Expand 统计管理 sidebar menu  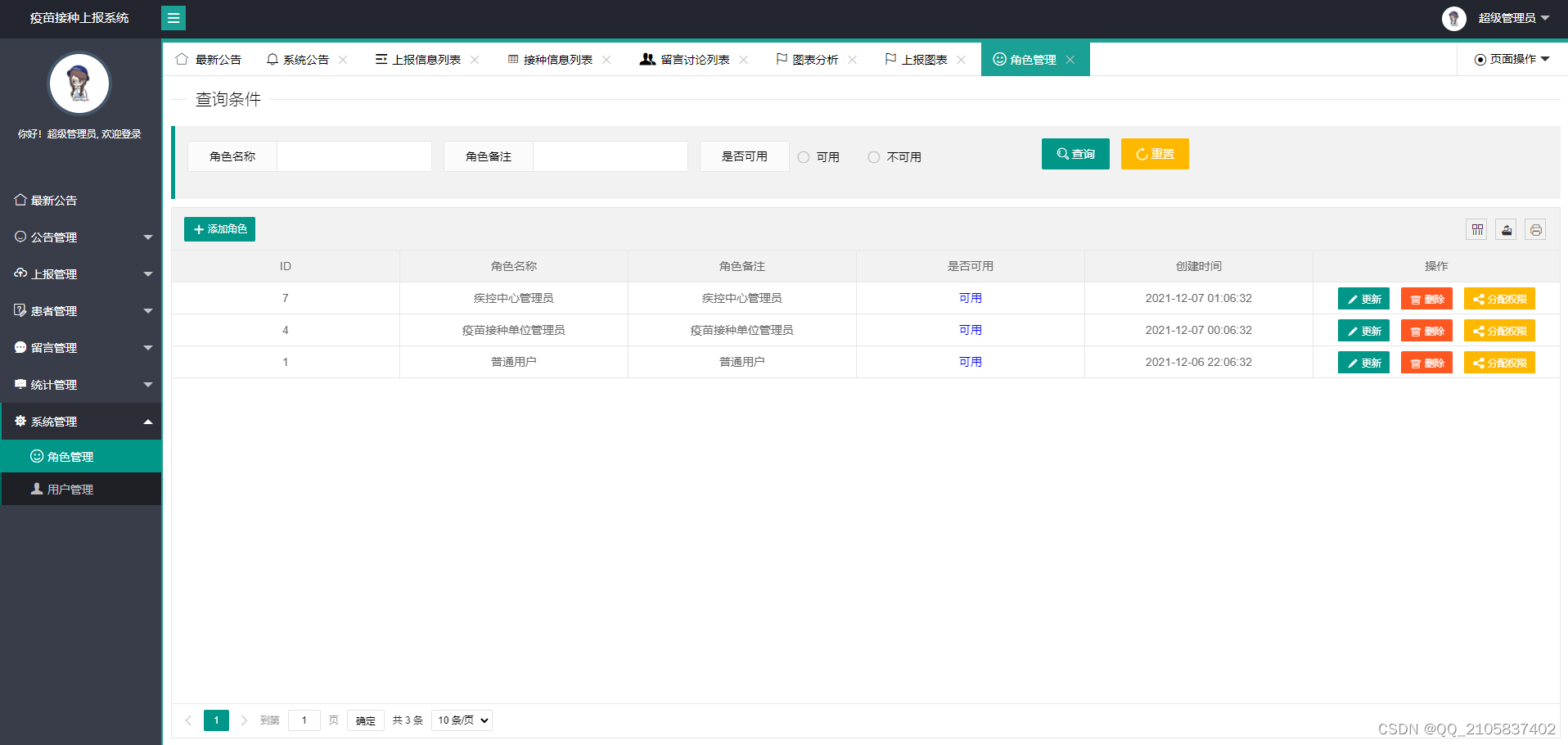[x=81, y=385]
